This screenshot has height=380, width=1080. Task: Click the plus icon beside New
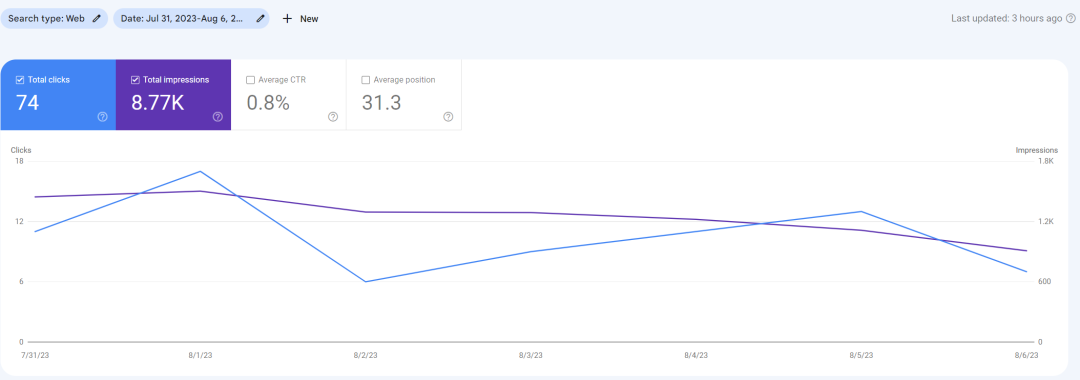tap(287, 19)
